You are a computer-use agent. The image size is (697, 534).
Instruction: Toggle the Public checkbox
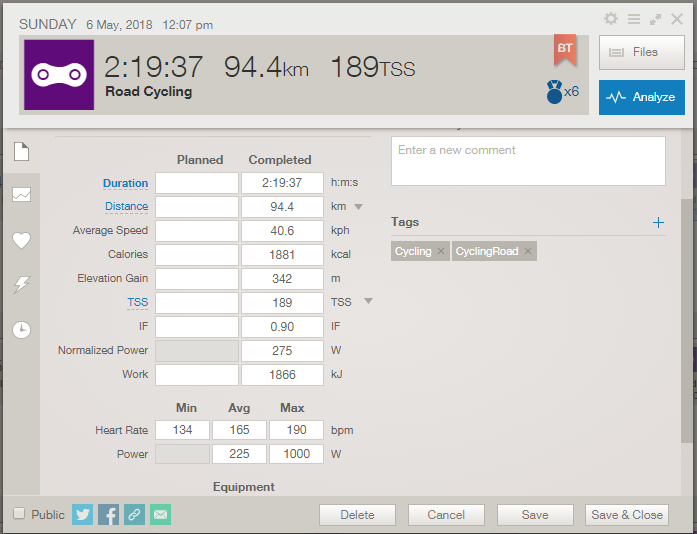19,514
